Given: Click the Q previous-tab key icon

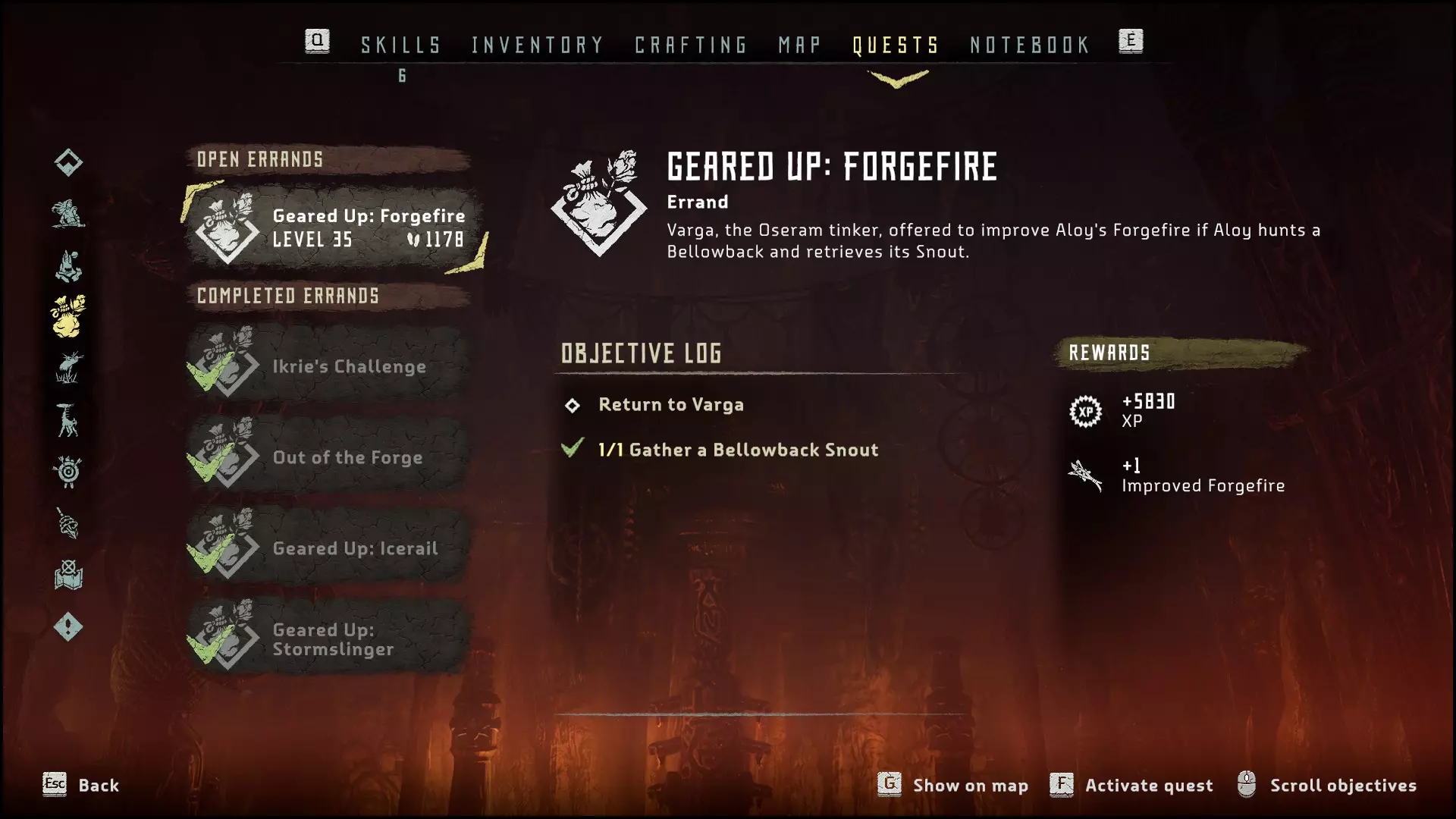Looking at the screenshot, I should click(317, 41).
